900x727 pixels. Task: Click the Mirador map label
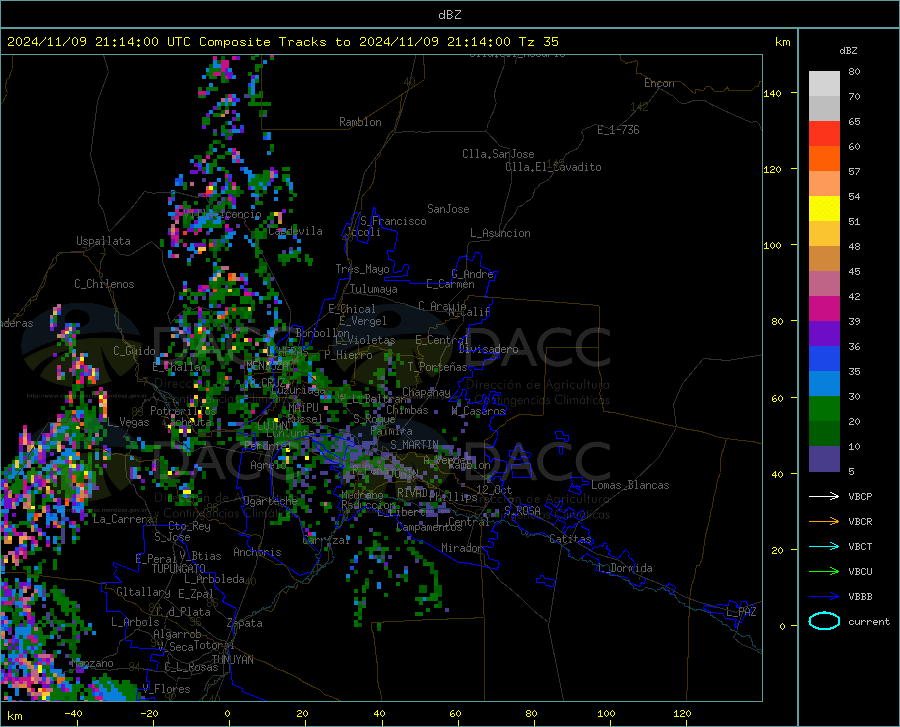click(x=462, y=548)
